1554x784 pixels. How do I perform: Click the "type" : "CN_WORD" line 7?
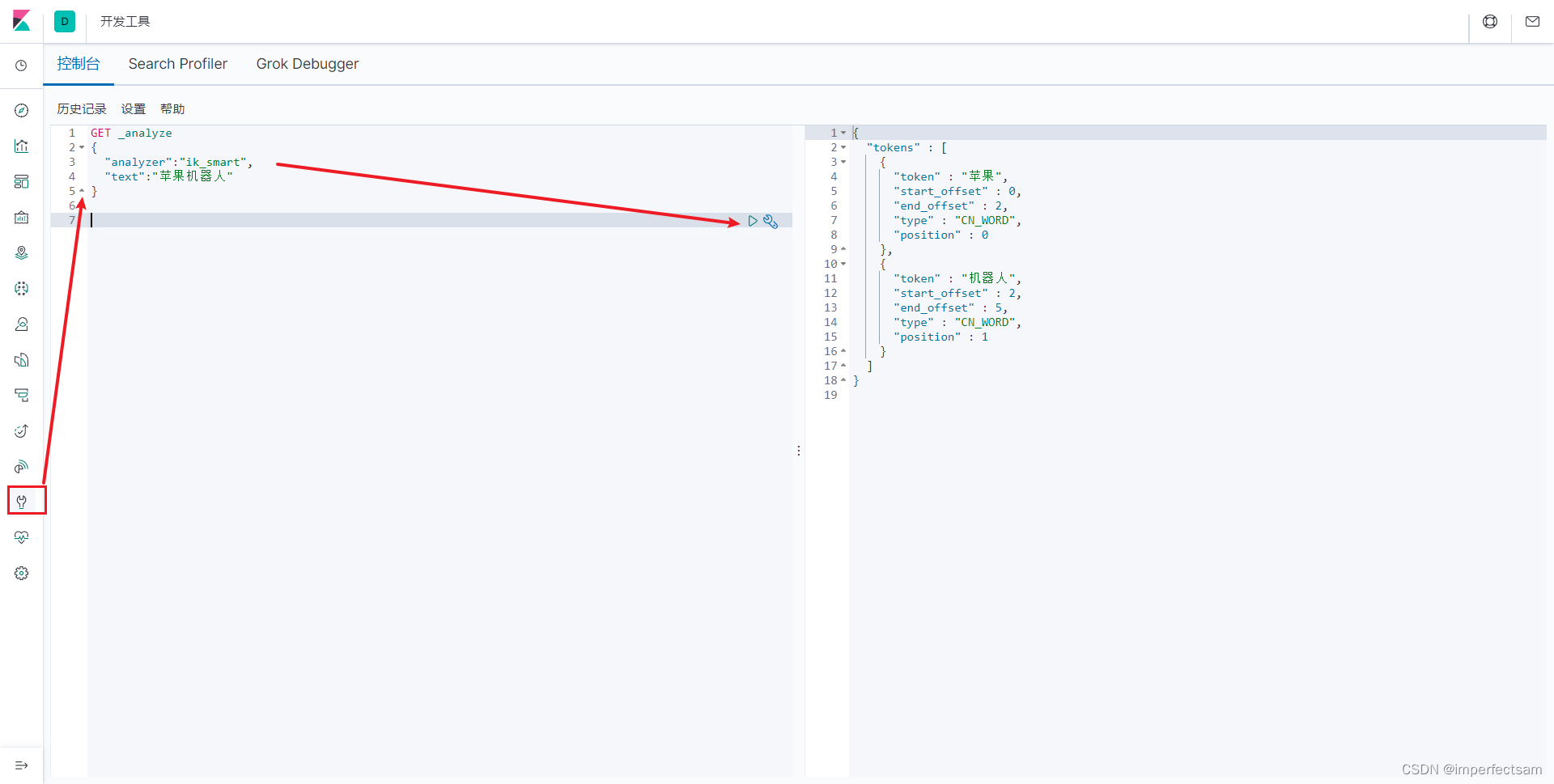(x=957, y=220)
